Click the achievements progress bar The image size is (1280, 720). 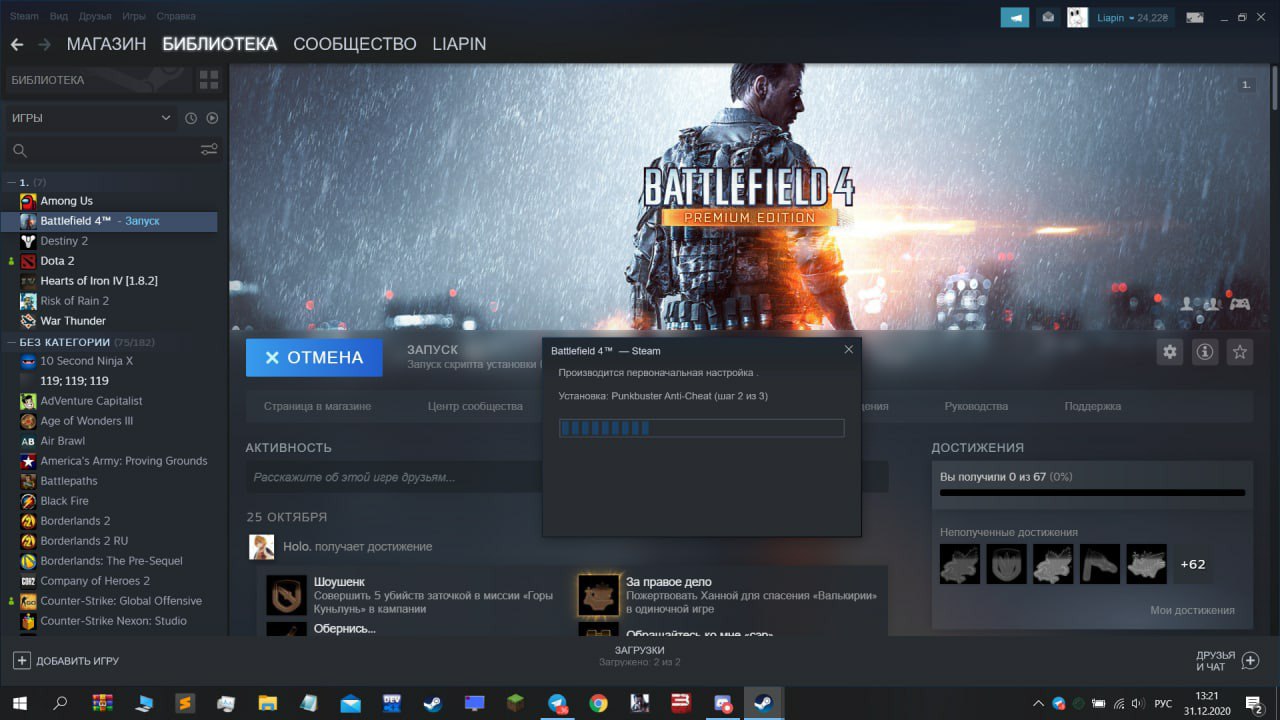(x=1093, y=493)
